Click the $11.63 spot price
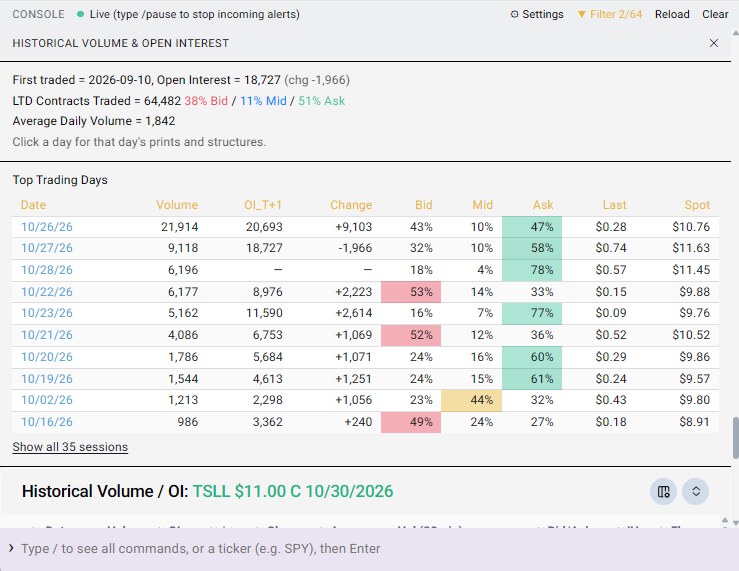 [691, 248]
